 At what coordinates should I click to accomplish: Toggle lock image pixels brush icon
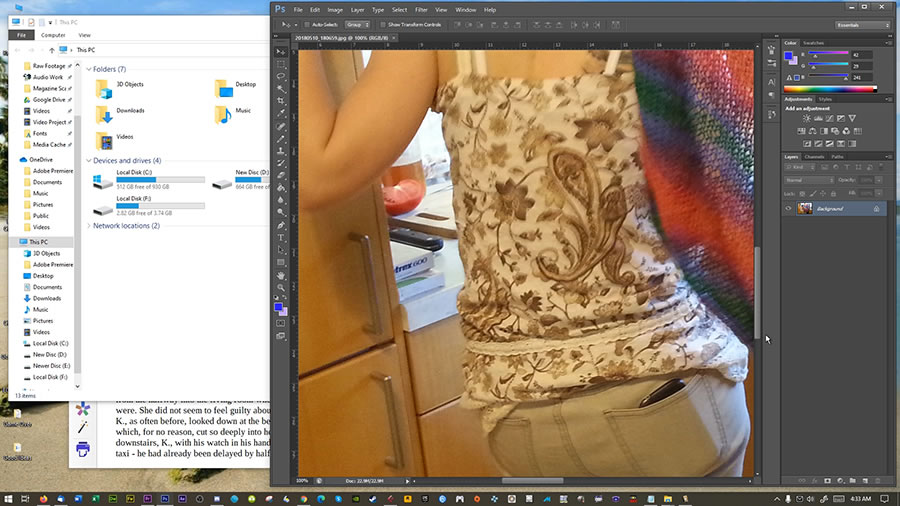[x=813, y=194]
